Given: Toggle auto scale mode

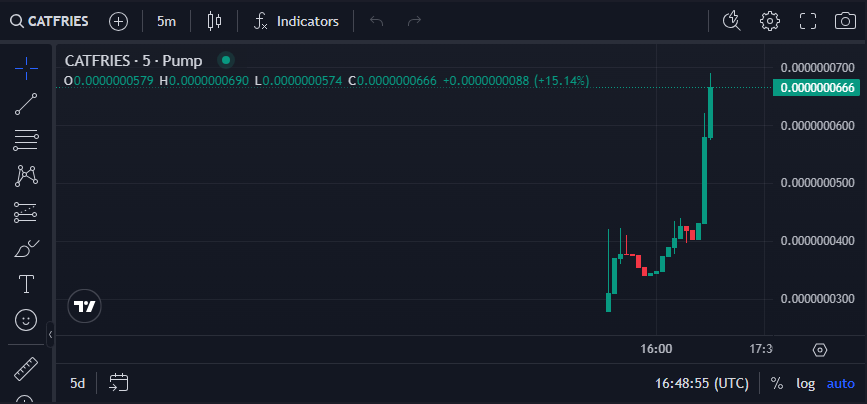Looking at the screenshot, I should [840, 384].
